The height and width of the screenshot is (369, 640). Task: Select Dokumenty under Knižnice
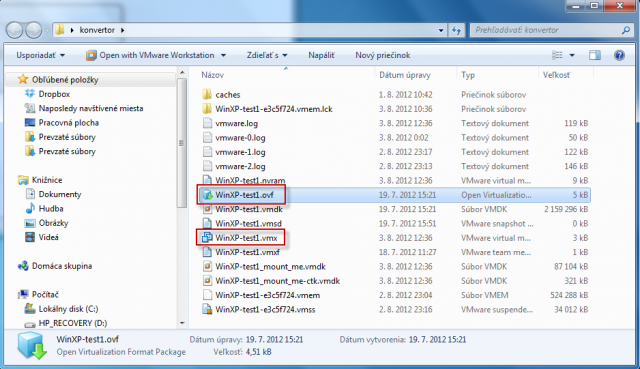60,194
